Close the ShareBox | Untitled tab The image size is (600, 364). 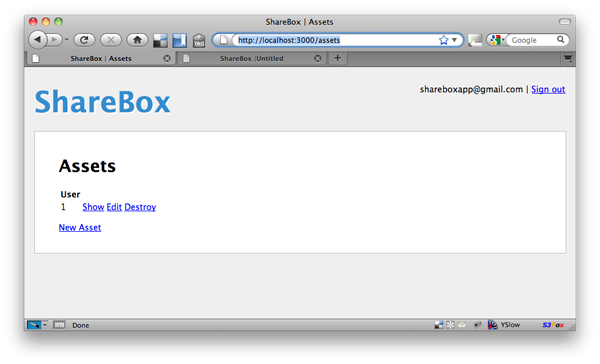[318, 59]
